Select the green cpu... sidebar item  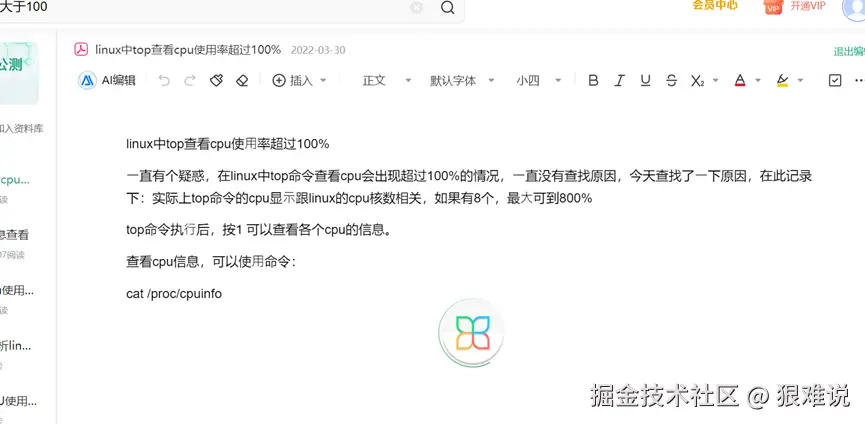(x=15, y=180)
